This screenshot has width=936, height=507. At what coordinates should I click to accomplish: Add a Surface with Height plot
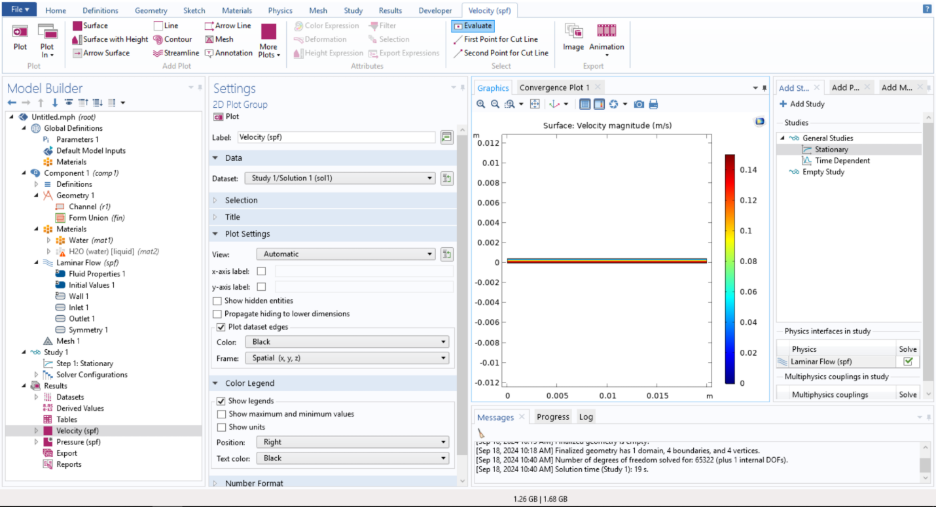coord(110,39)
